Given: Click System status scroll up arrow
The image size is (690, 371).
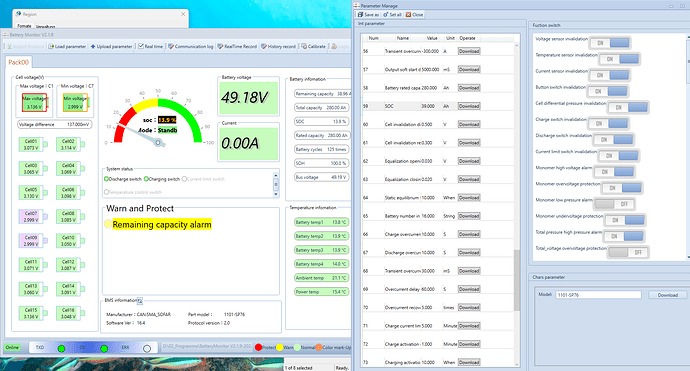Looking at the screenshot, I should pos(276,175).
